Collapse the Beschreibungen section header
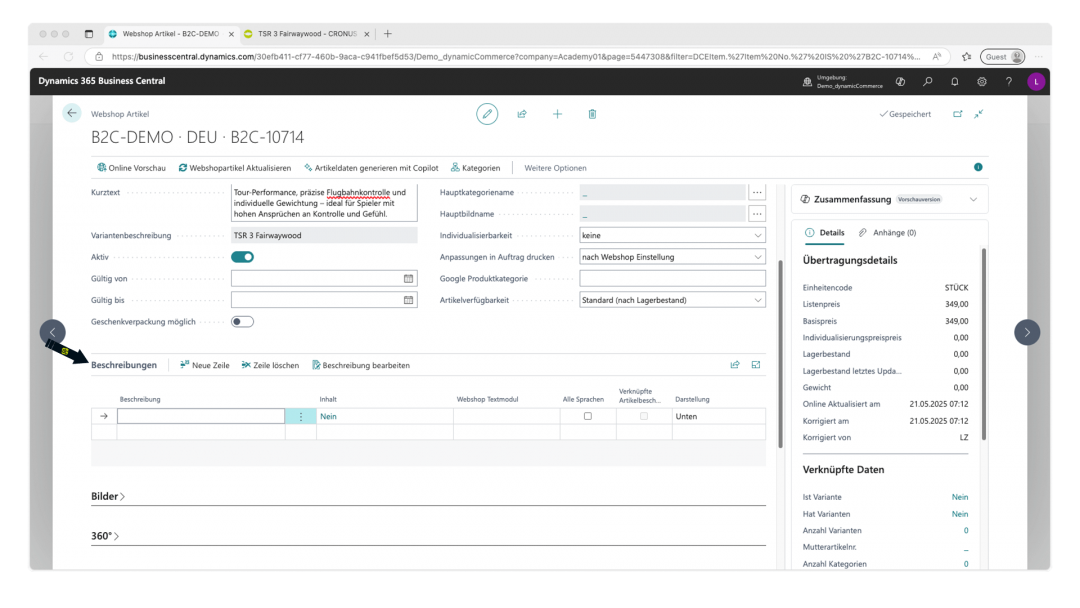 pos(124,365)
